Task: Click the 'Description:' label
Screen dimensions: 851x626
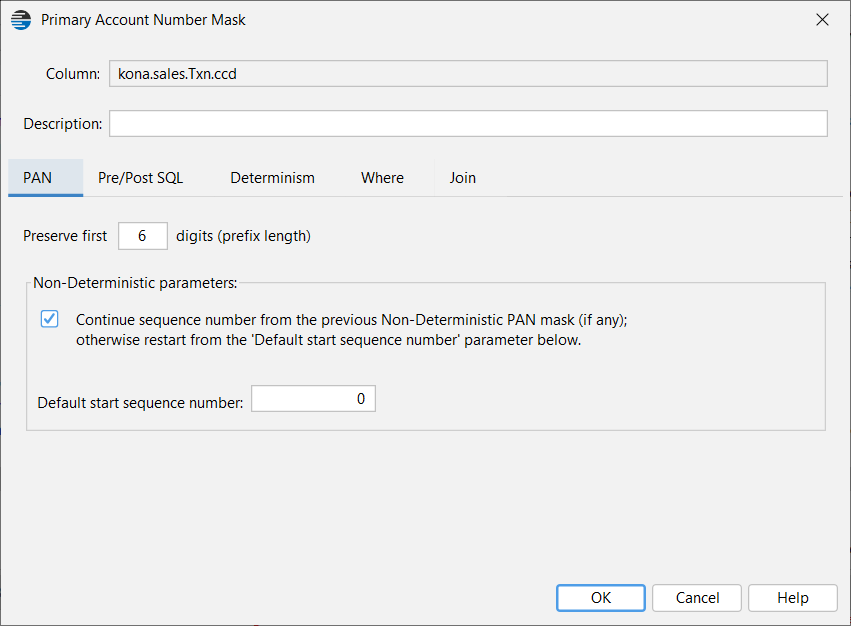Action: point(62,124)
